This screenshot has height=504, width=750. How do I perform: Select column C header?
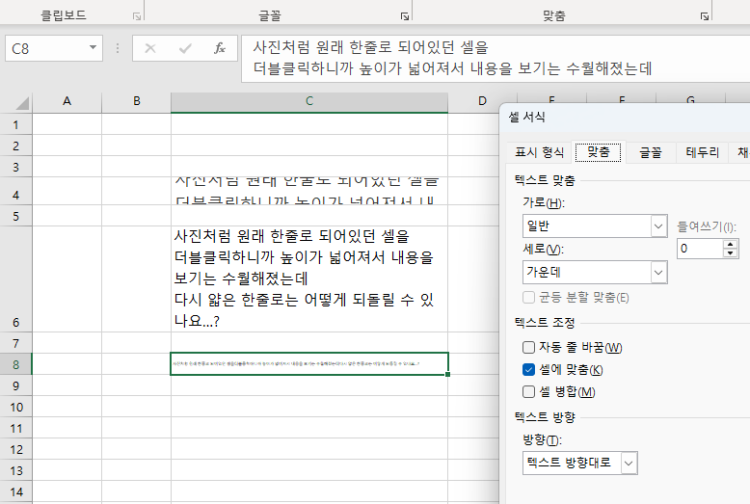coord(309,101)
